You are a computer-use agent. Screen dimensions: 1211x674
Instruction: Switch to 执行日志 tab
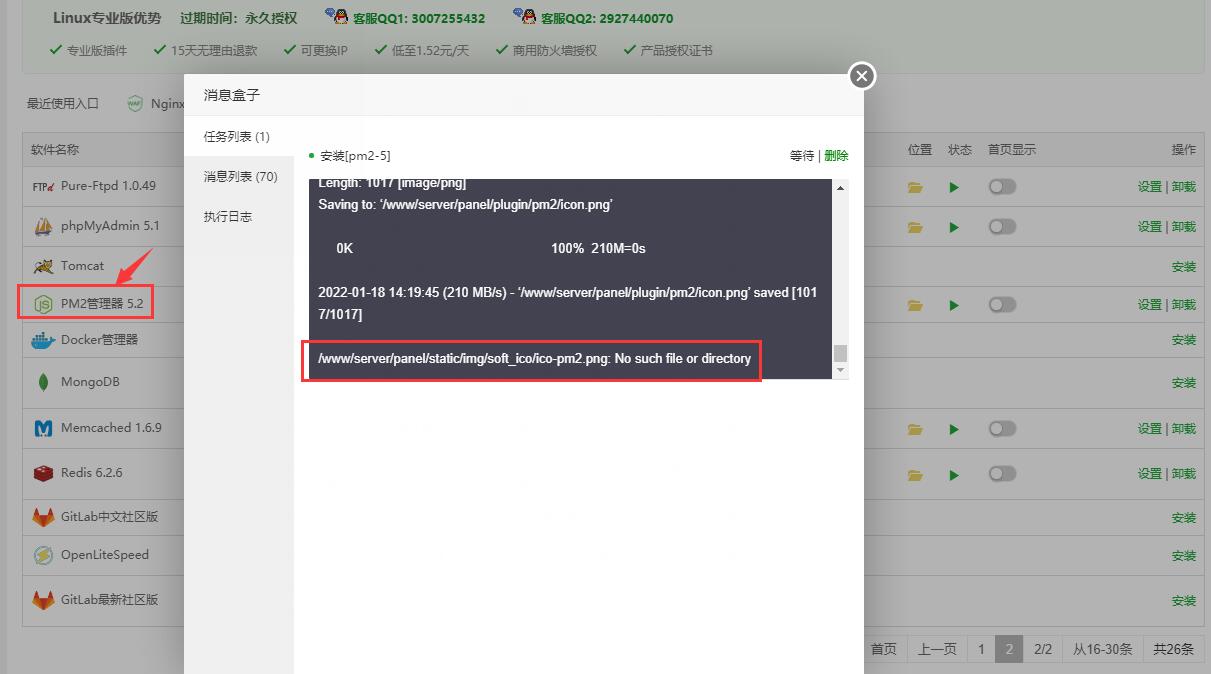238,217
